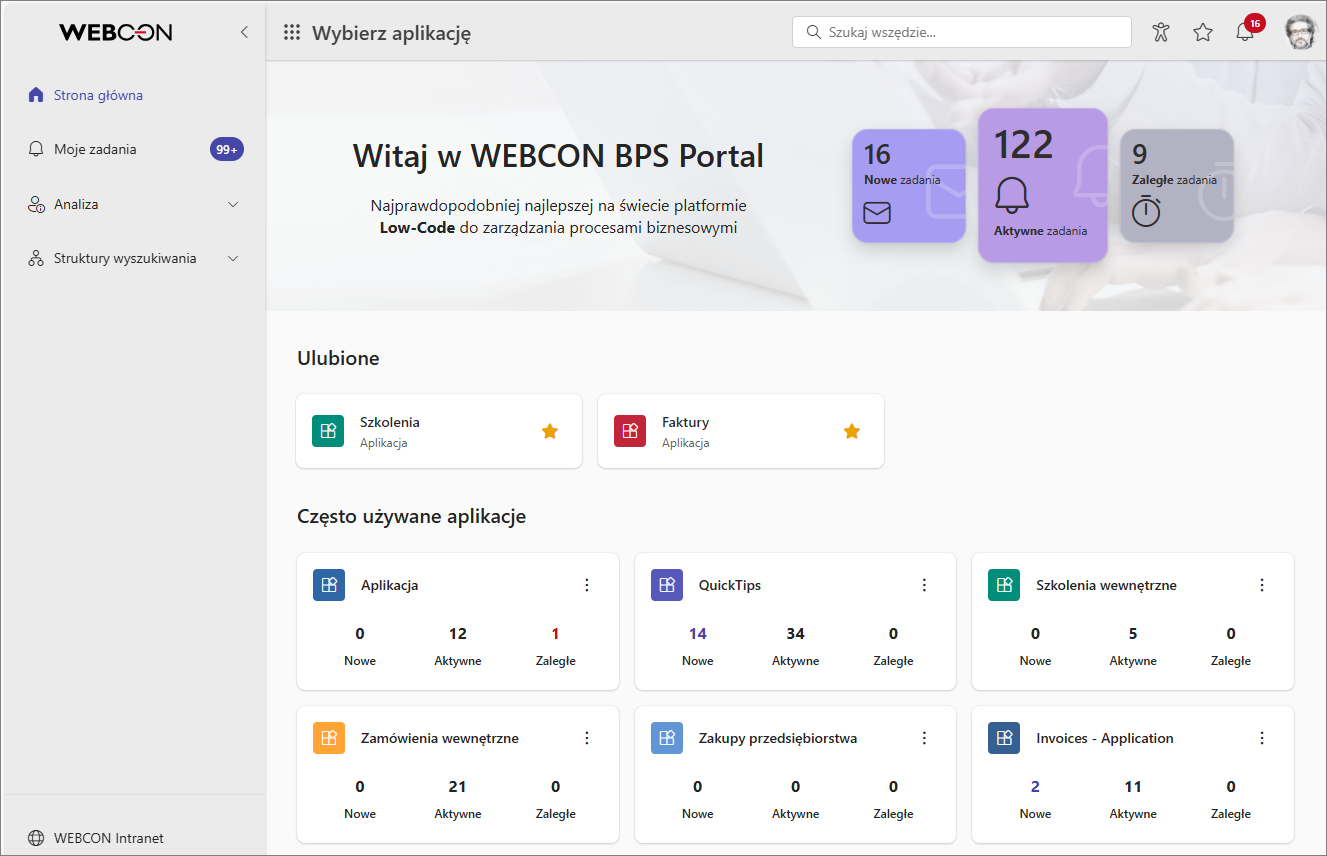Click the dark blue Invoices - Application icon
Viewport: 1327px width, 856px height.
[1004, 738]
